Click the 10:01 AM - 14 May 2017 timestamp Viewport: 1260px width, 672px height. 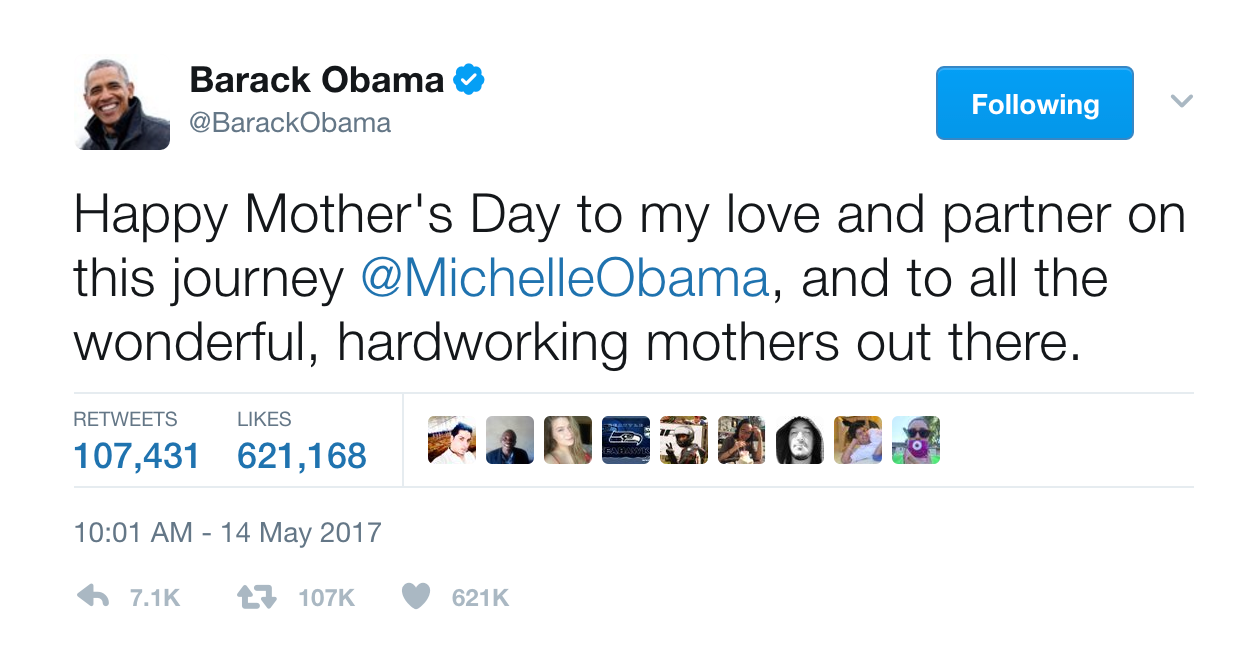pyautogui.click(x=228, y=531)
